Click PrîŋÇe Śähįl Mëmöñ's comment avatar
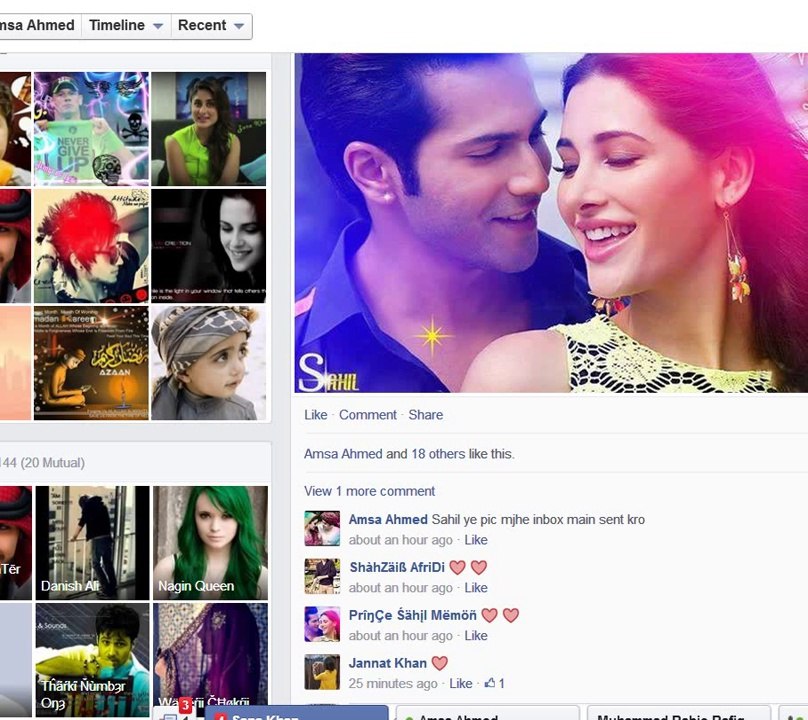 (x=322, y=624)
